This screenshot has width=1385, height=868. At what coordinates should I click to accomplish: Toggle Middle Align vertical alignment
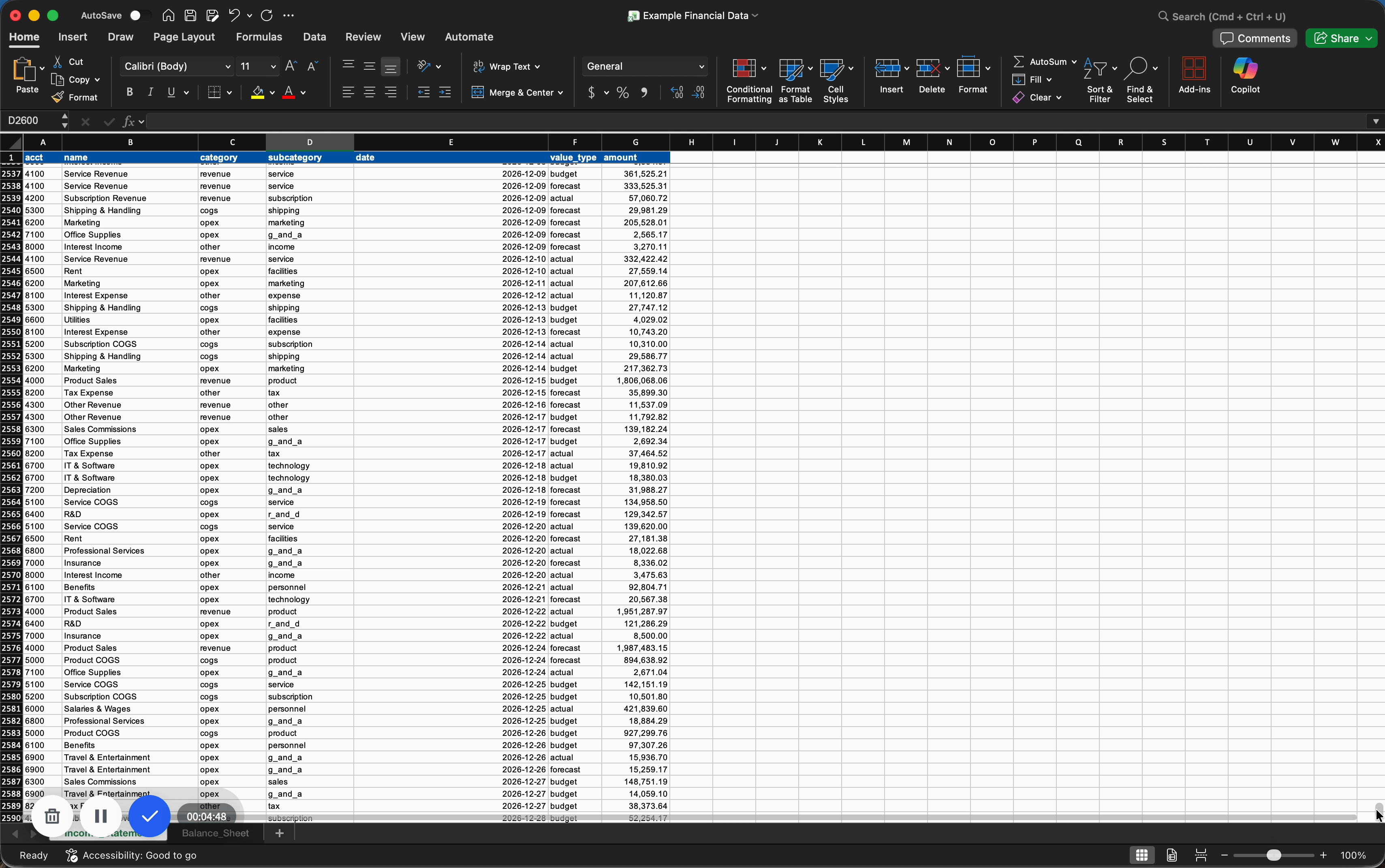pos(369,66)
